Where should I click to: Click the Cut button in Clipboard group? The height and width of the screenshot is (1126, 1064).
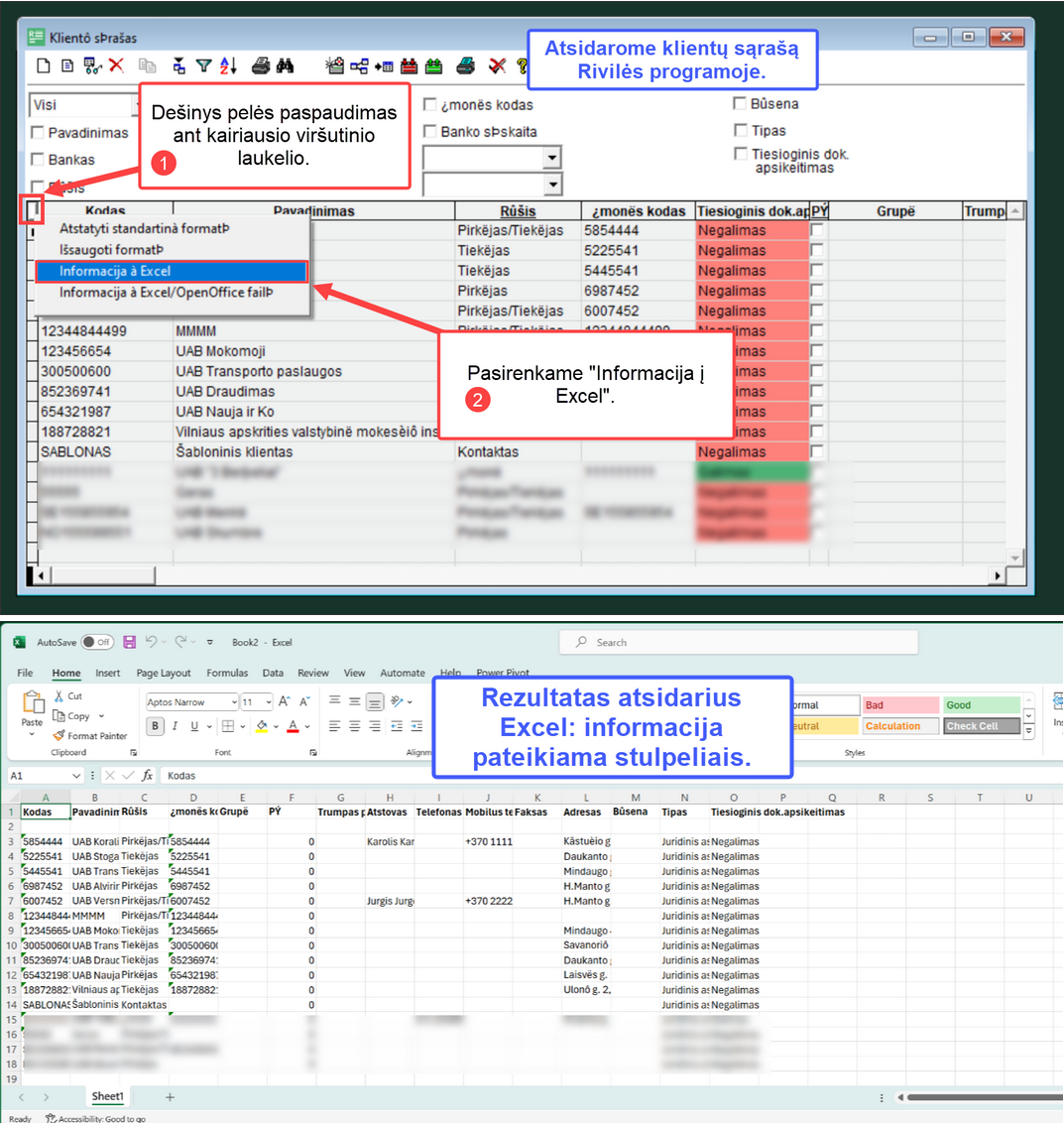click(68, 695)
